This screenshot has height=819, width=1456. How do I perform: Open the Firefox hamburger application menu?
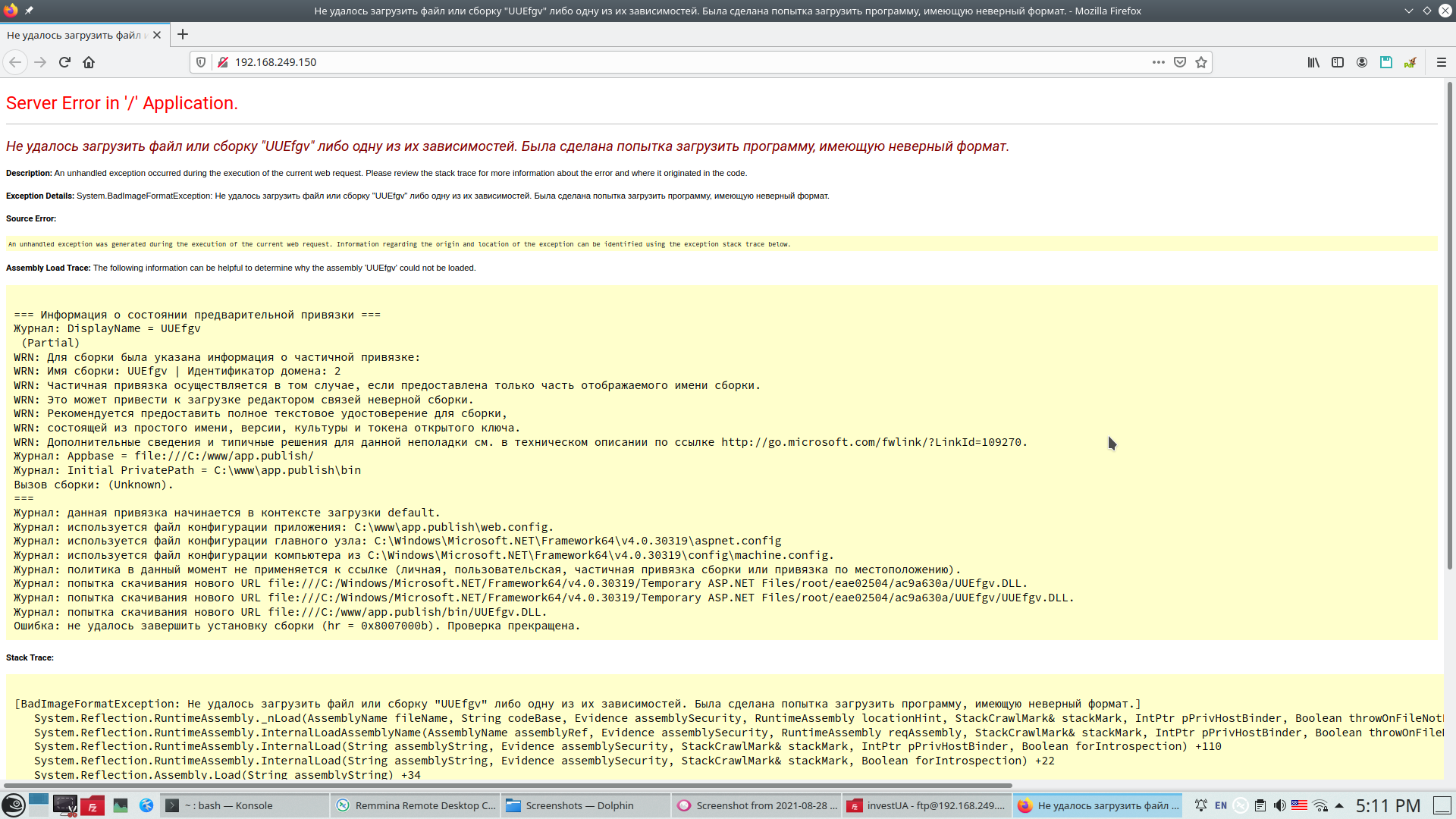pos(1442,62)
